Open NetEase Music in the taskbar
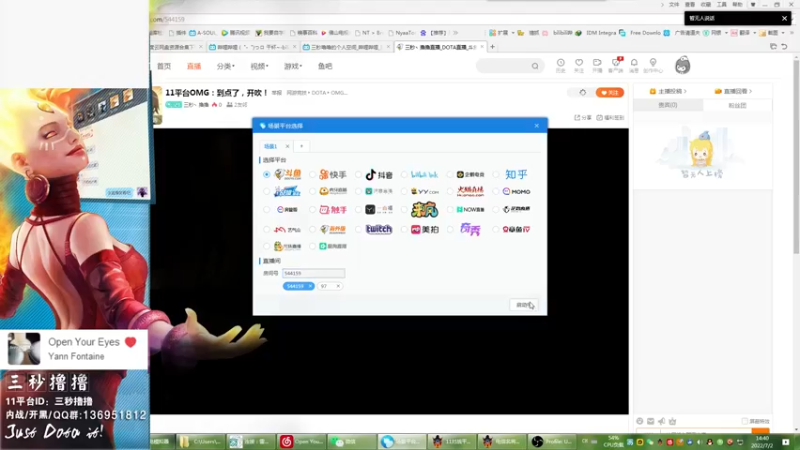This screenshot has height=450, width=800. pos(301,441)
